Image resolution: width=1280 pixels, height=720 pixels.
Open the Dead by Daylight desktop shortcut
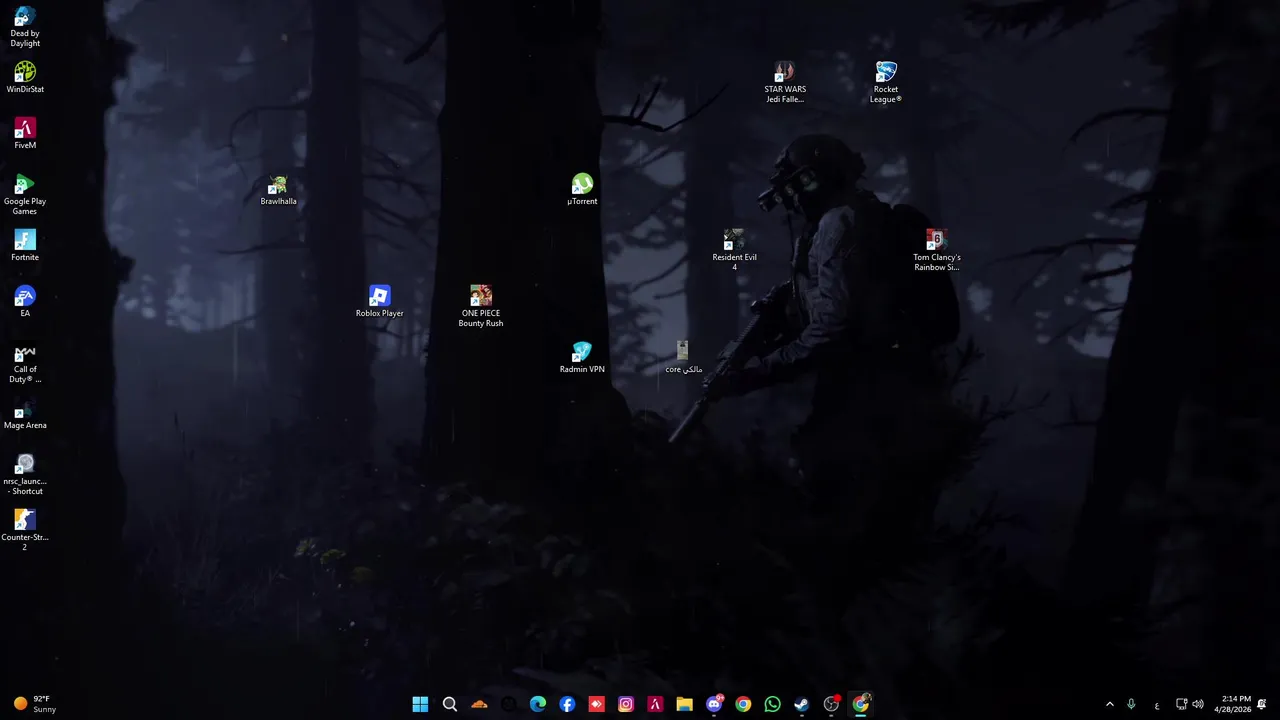click(x=25, y=27)
